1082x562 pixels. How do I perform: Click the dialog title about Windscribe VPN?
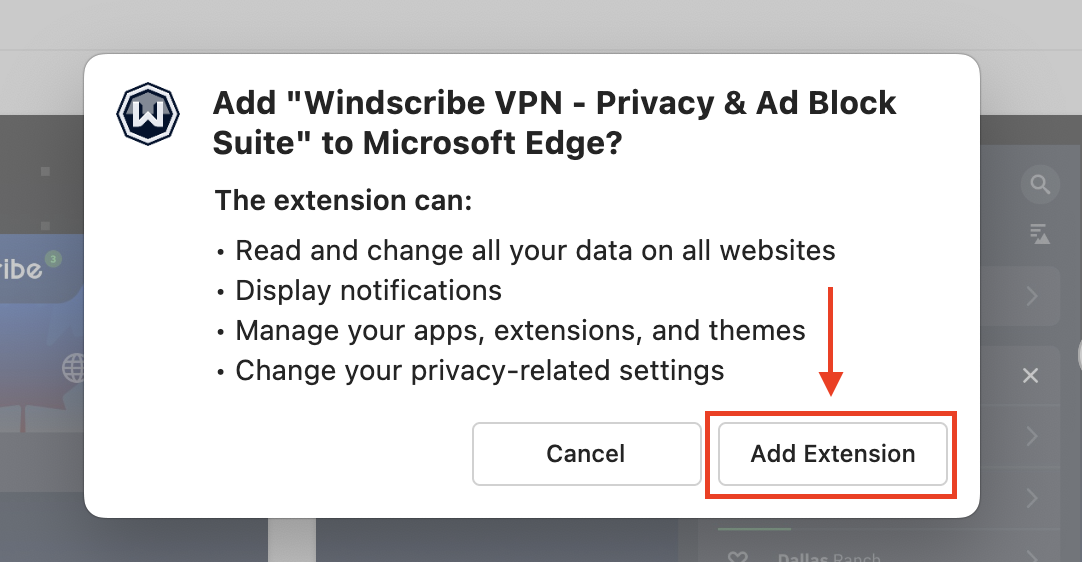(x=555, y=123)
